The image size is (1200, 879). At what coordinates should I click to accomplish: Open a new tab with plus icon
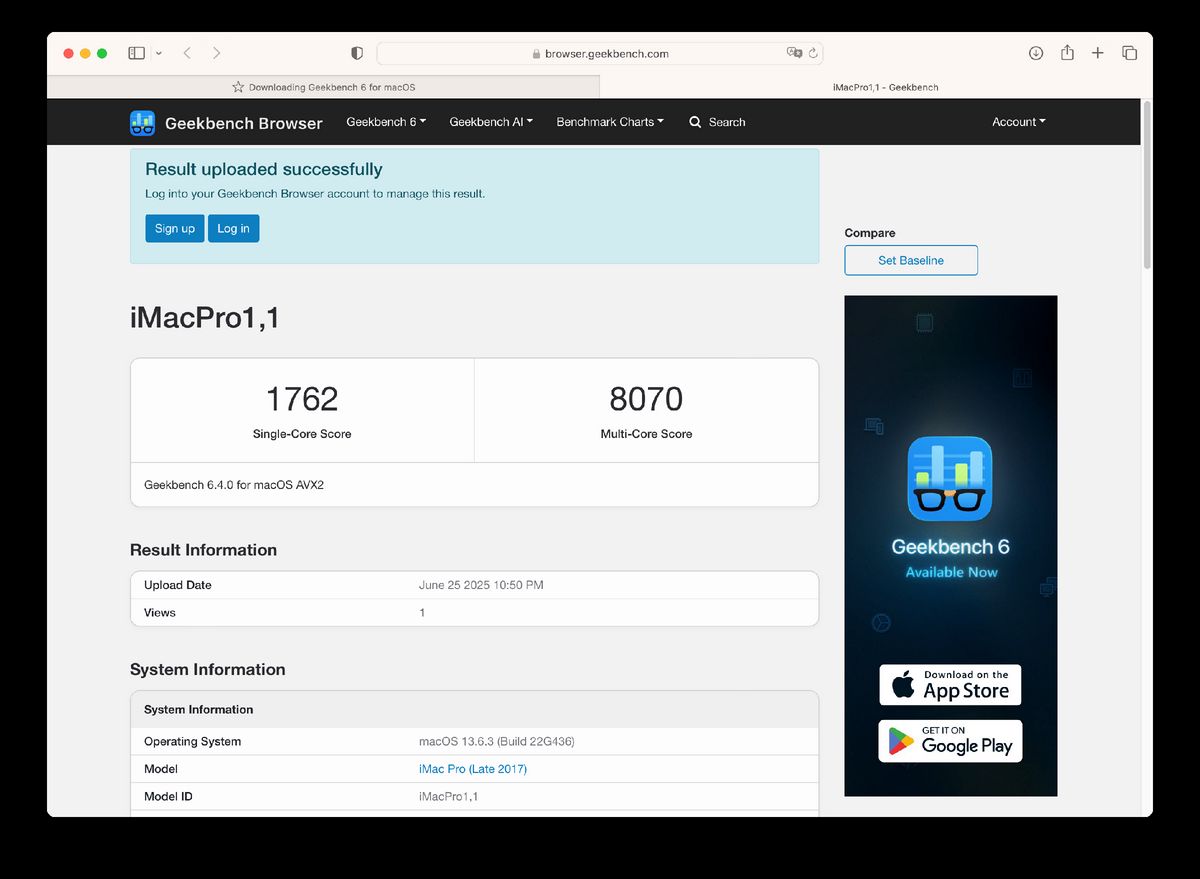[x=1098, y=53]
